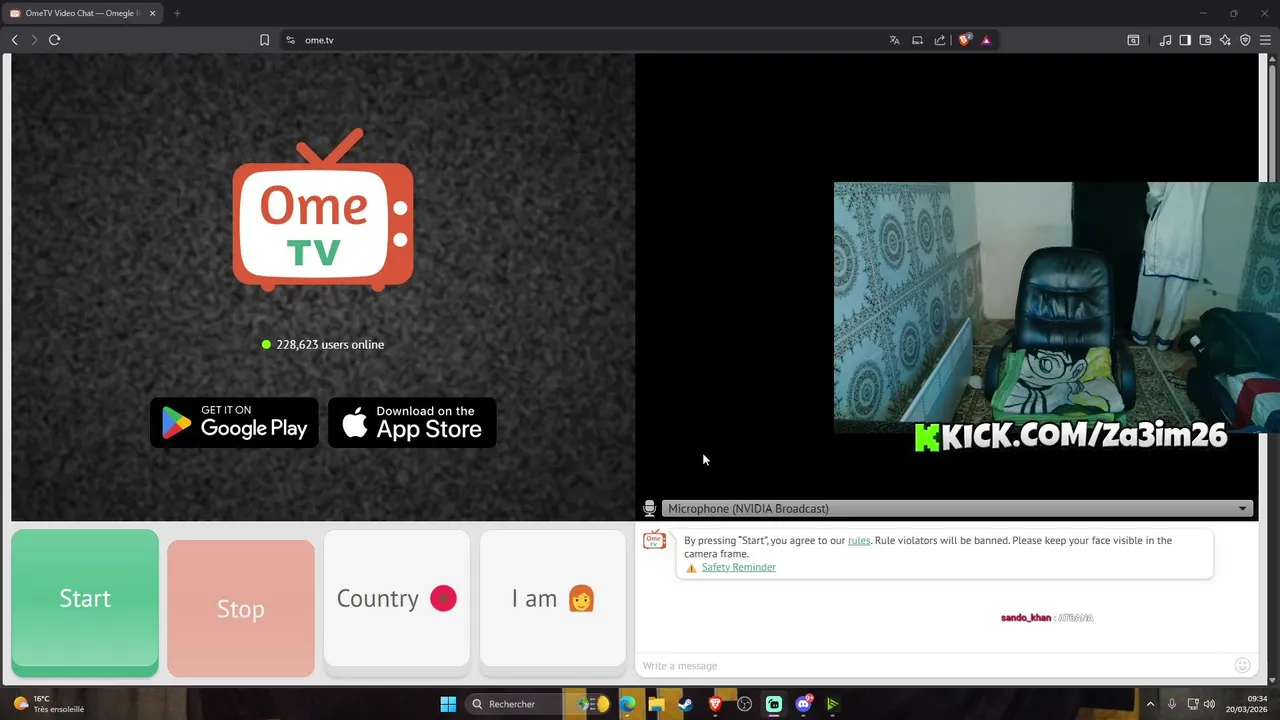Screen dimensions: 1280x720
Task: Open the Leo AI sparkle icon
Action: (x=1225, y=40)
